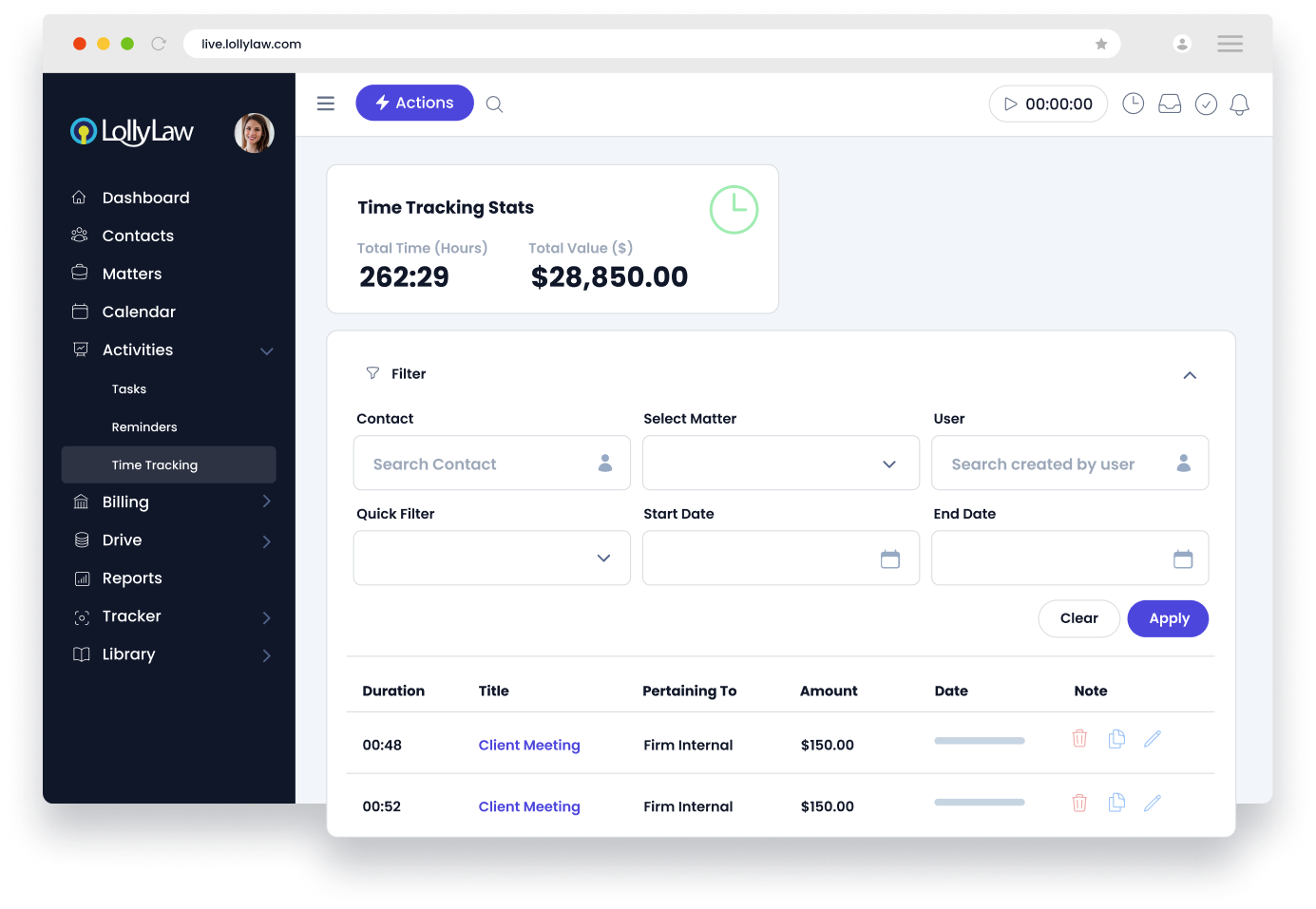Screen dimensions: 1316x909
Task: Open Tasks under Activities
Action: [x=129, y=389]
